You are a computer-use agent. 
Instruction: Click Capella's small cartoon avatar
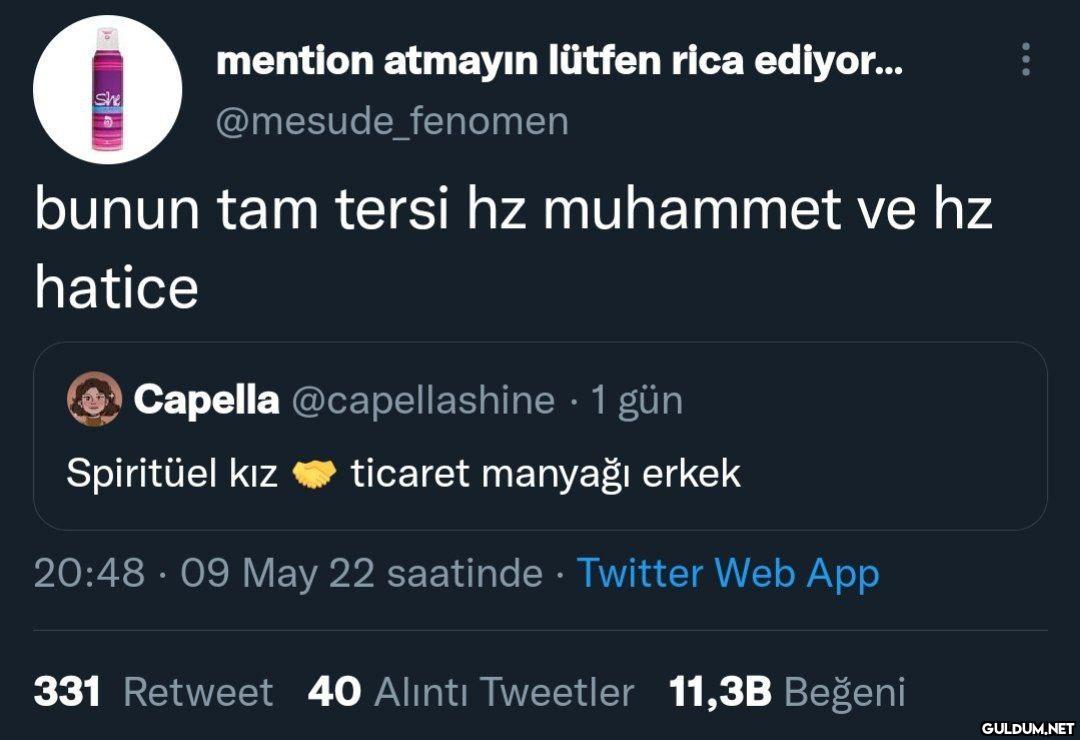click(94, 400)
